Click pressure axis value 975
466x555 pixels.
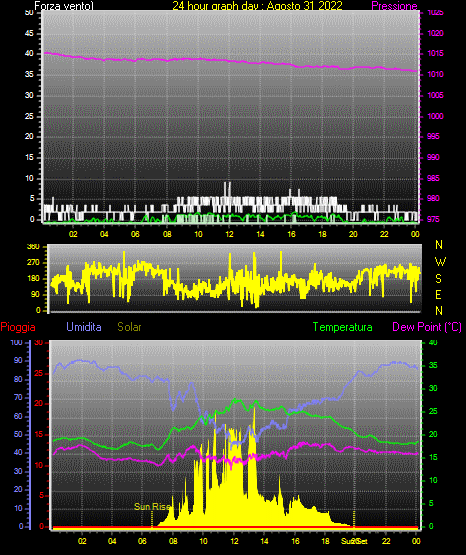point(433,219)
